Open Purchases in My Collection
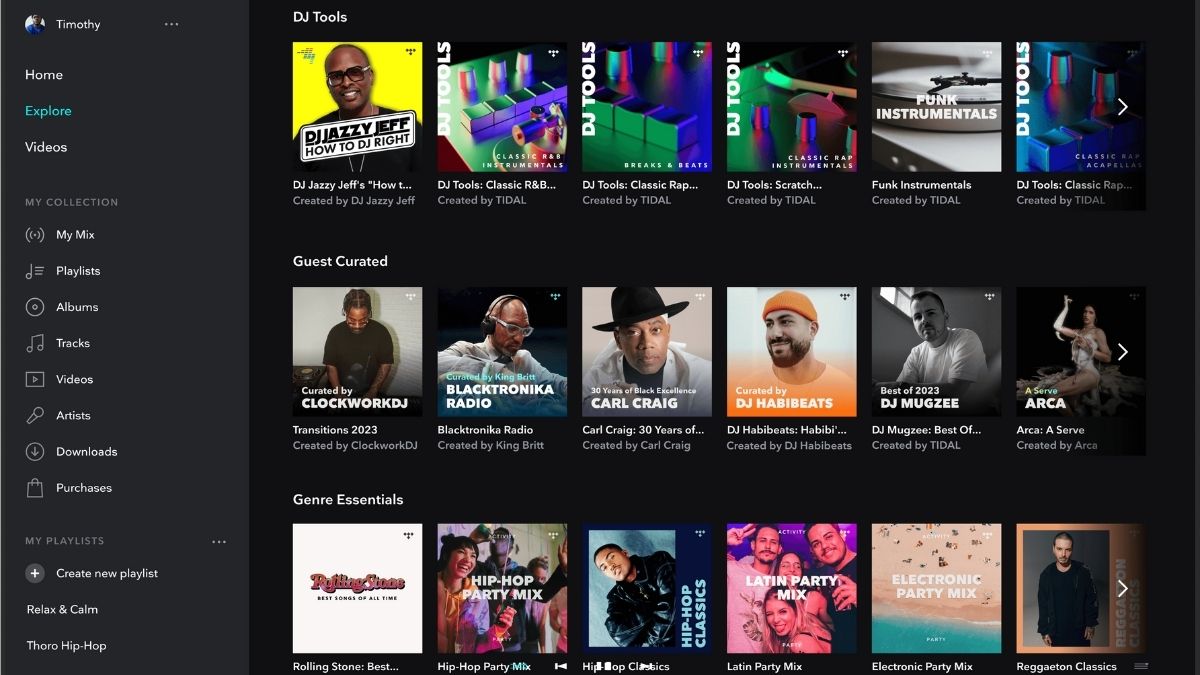 (x=83, y=488)
